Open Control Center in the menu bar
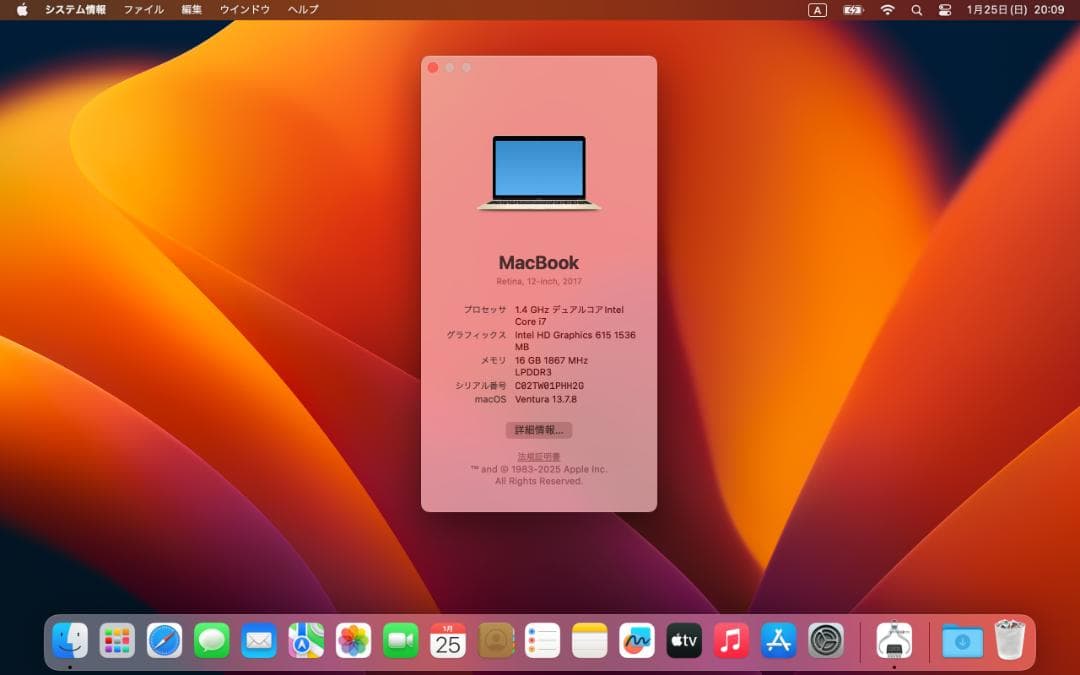This screenshot has height=675, width=1080. coord(944,10)
